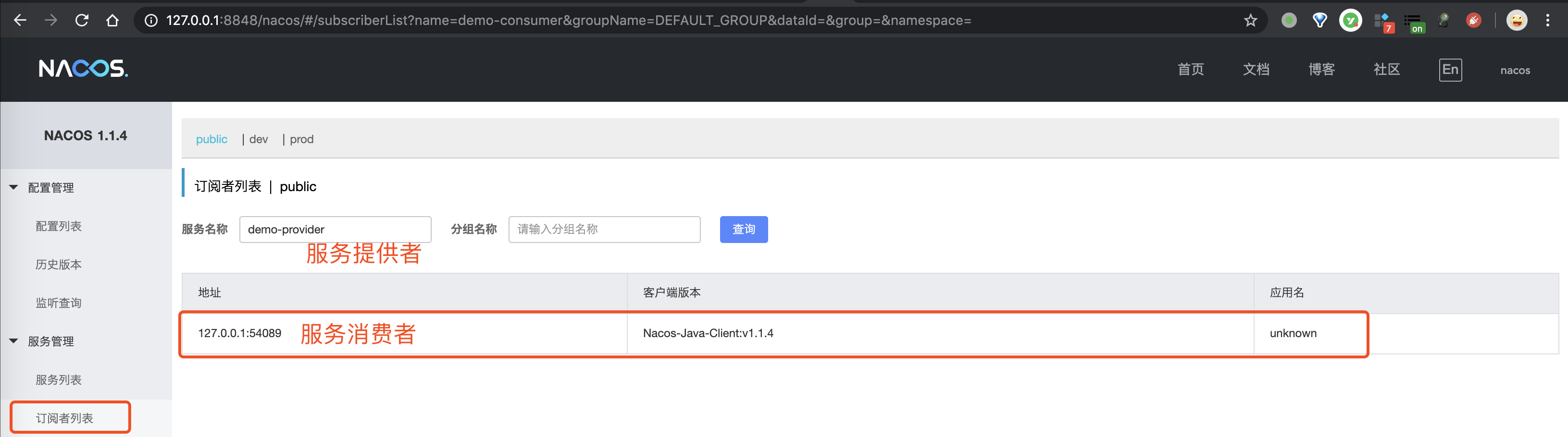
Task: Click the 服务管理 menu label
Action: coord(50,341)
